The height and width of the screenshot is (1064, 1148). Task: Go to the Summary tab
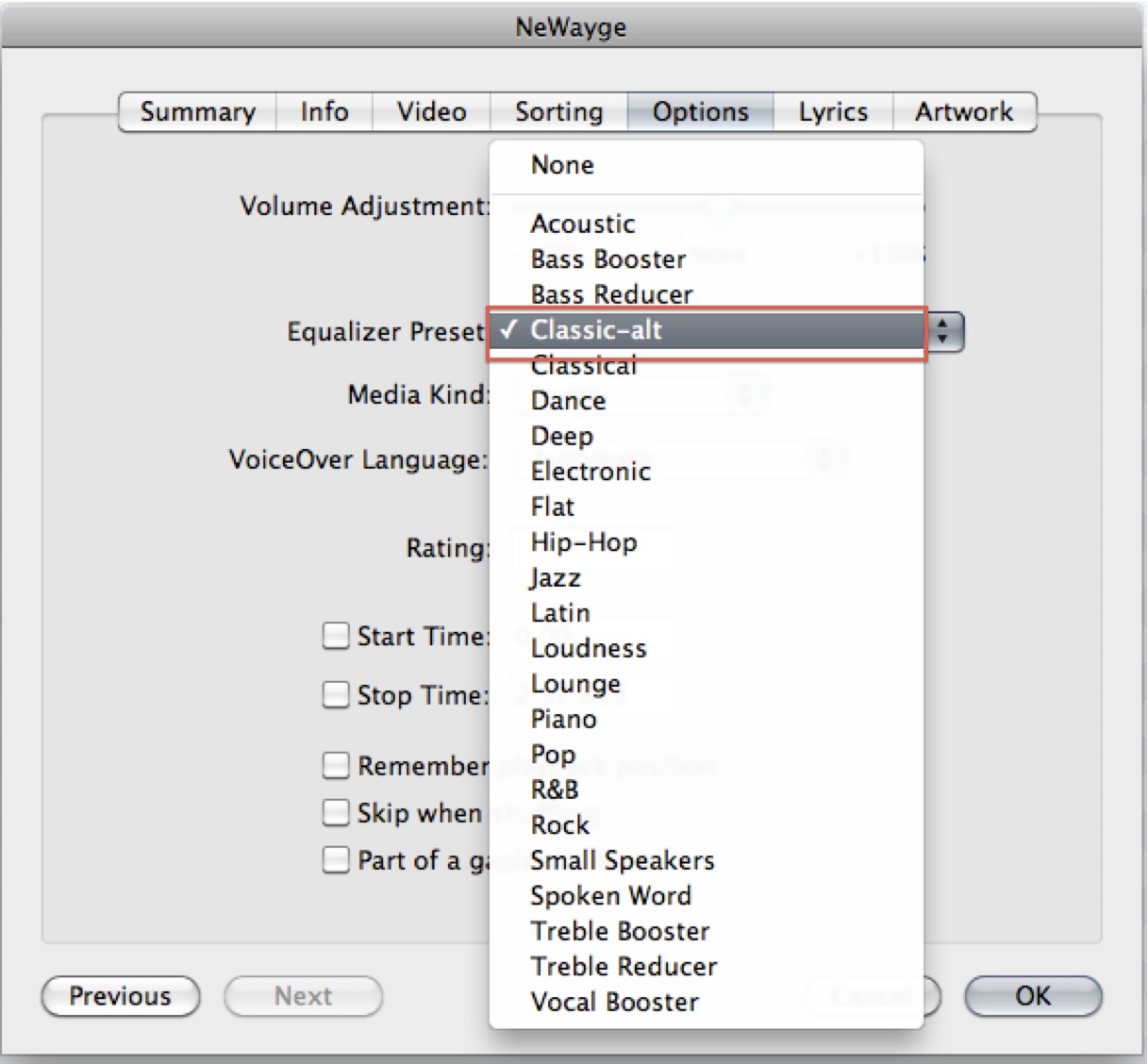[x=198, y=112]
